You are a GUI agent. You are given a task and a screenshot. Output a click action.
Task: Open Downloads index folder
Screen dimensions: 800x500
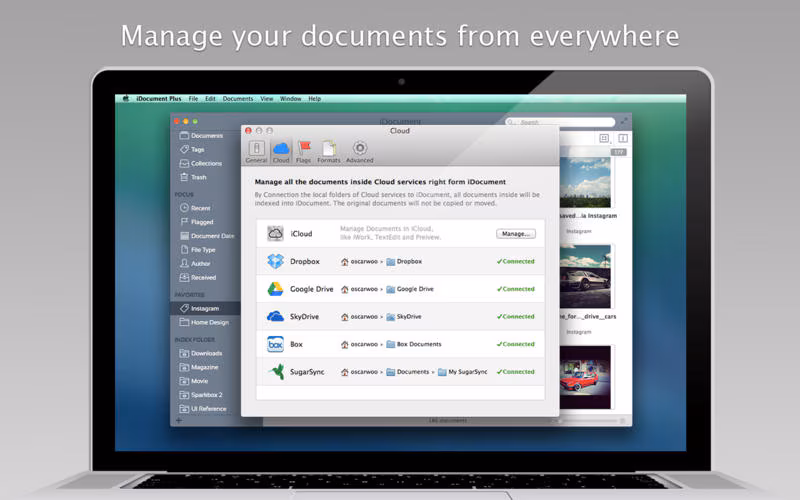(201, 353)
